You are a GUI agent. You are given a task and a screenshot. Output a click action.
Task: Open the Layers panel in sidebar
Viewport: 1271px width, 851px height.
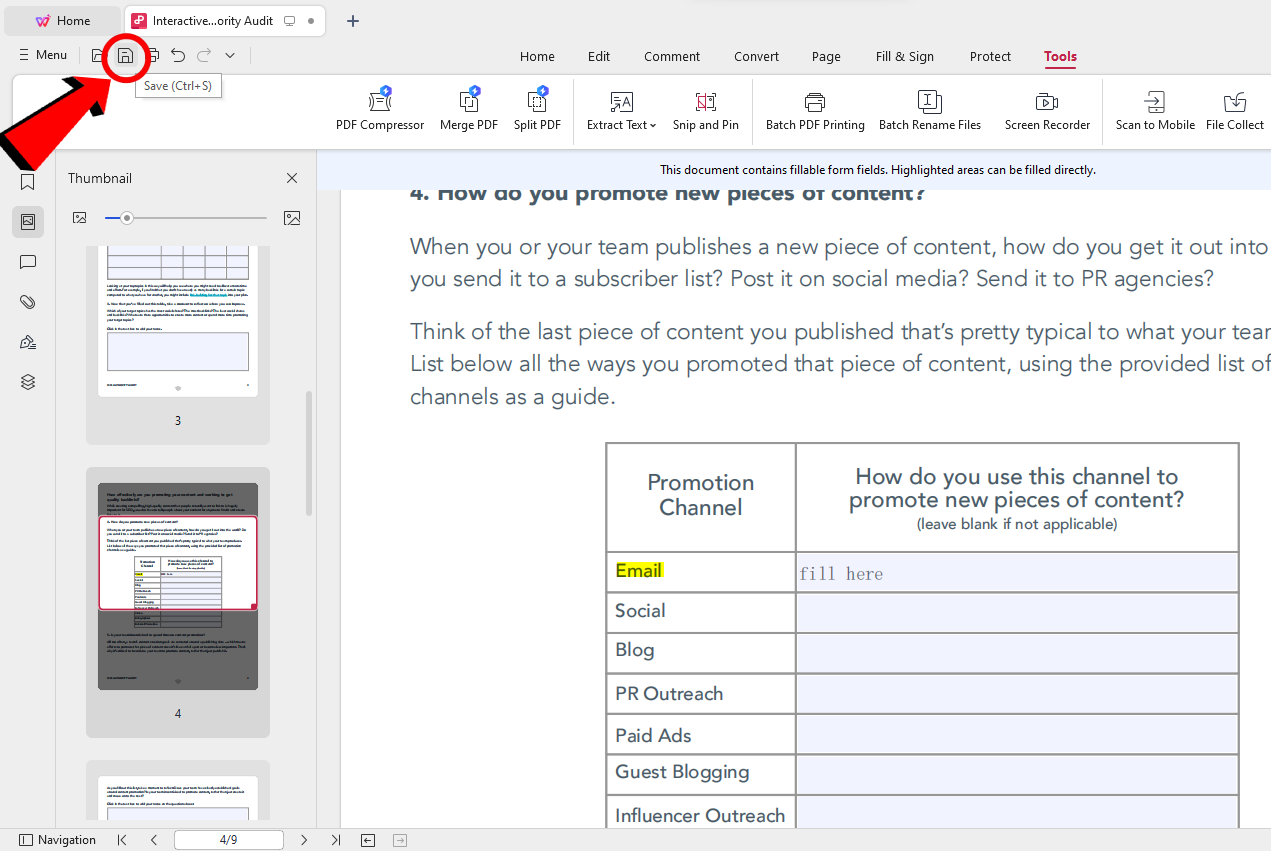coord(28,382)
